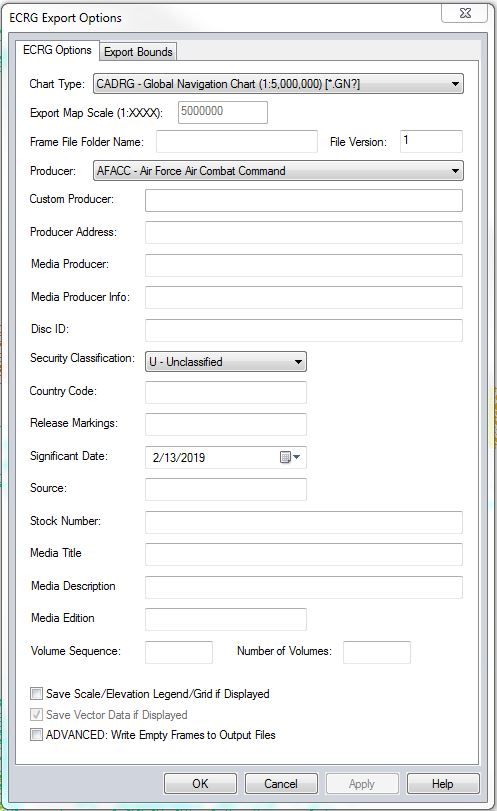Click the Cancel button
This screenshot has width=497, height=811.
(281, 784)
